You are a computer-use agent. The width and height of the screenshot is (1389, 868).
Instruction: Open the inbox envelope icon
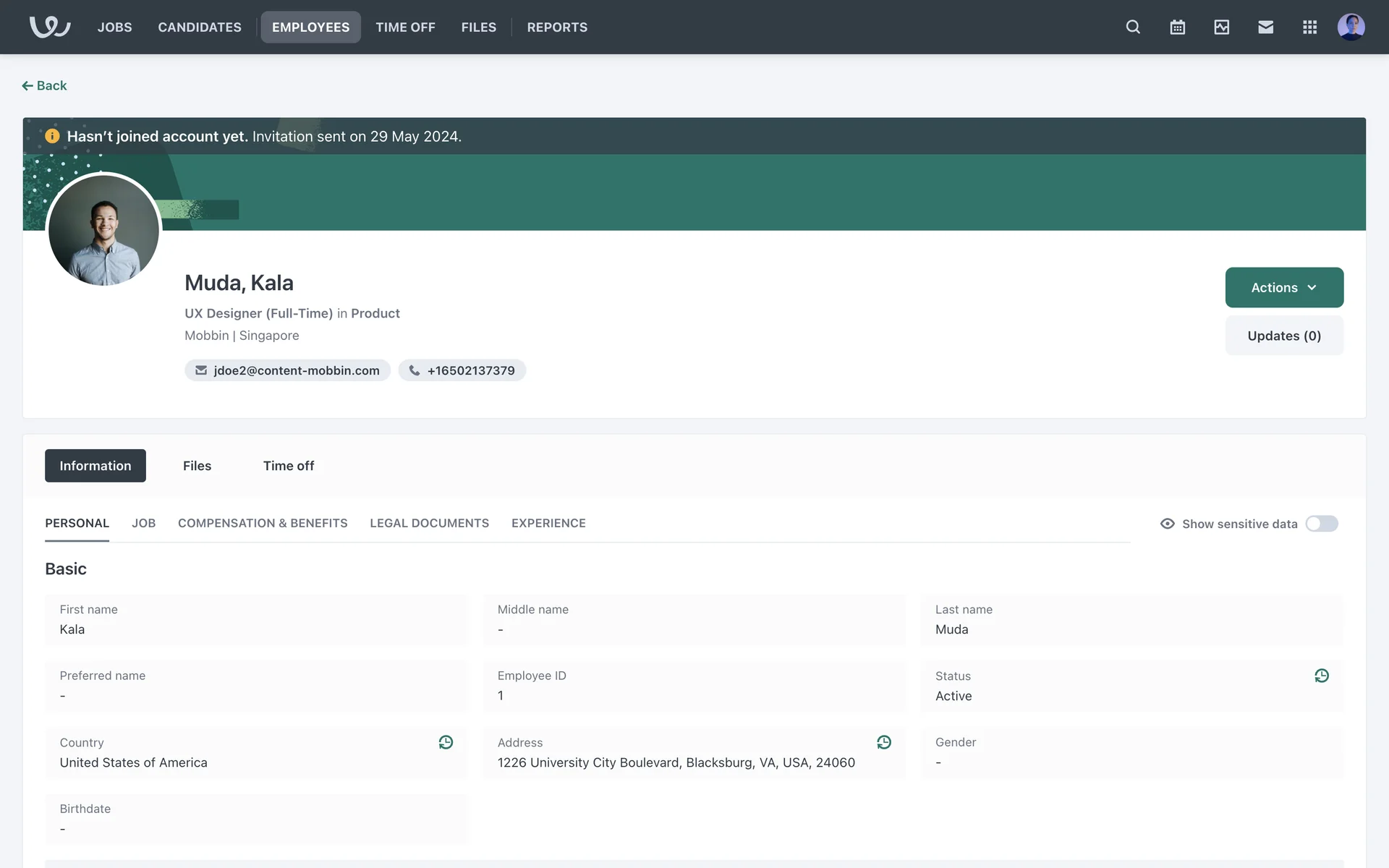point(1265,27)
